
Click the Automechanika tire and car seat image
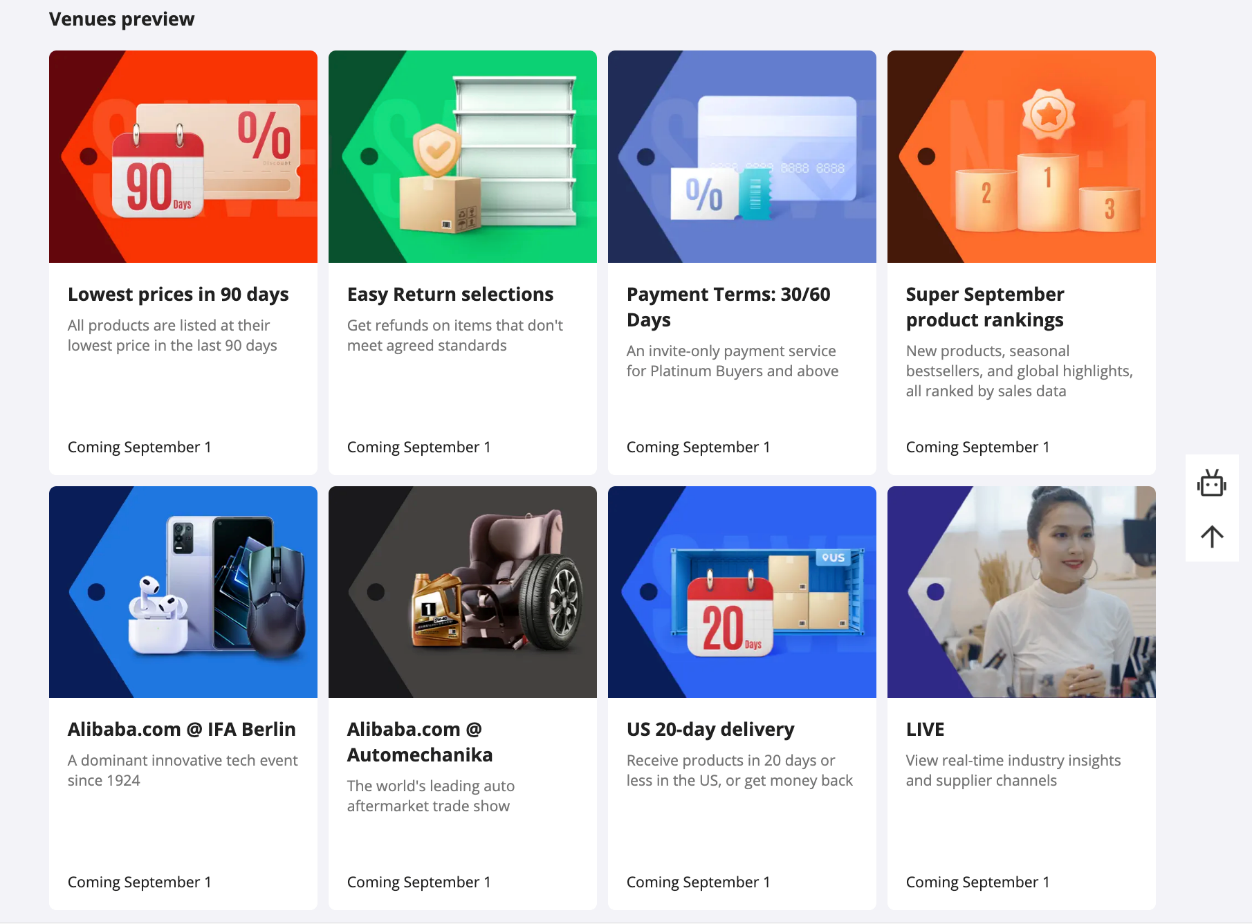tap(463, 592)
